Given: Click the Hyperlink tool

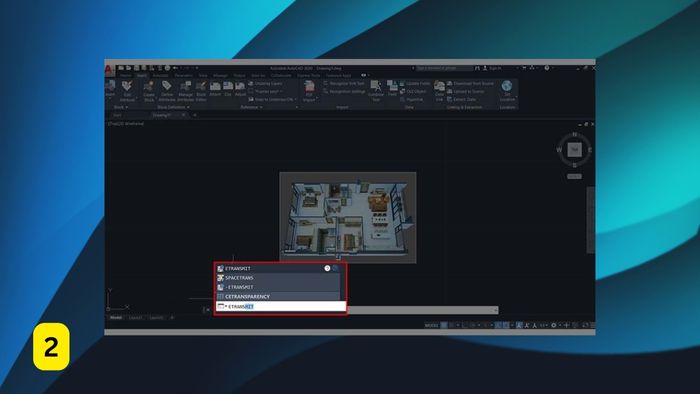Looking at the screenshot, I should [412, 100].
